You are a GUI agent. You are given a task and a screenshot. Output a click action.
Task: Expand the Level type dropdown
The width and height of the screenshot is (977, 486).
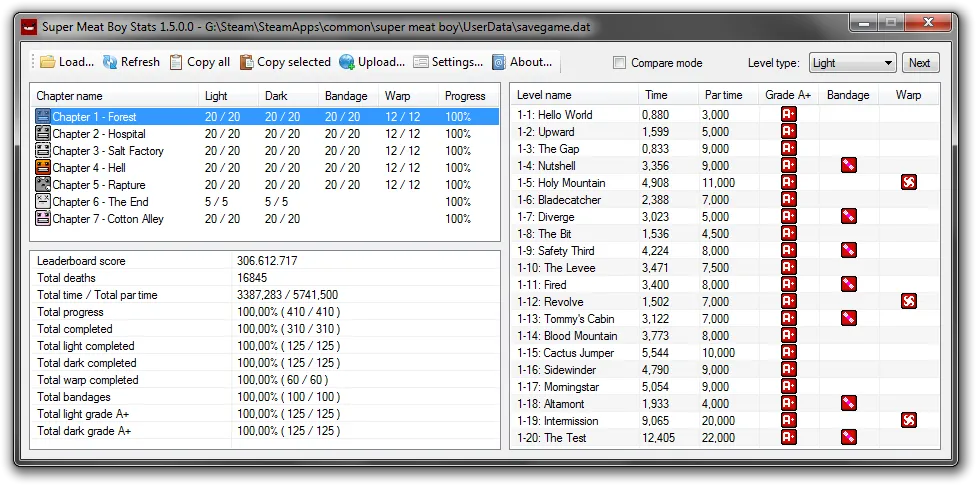[x=852, y=63]
